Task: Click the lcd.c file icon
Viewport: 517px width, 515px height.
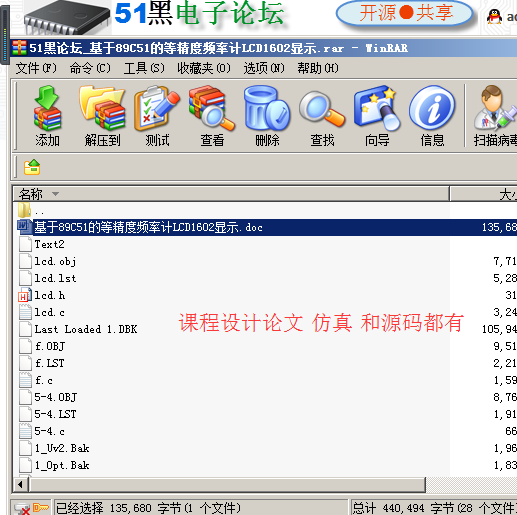Action: [25, 312]
